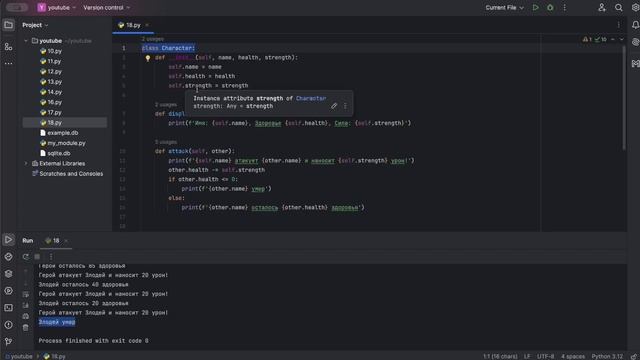Open more options in the strength tooltip
The width and height of the screenshot is (640, 360).
345,106
